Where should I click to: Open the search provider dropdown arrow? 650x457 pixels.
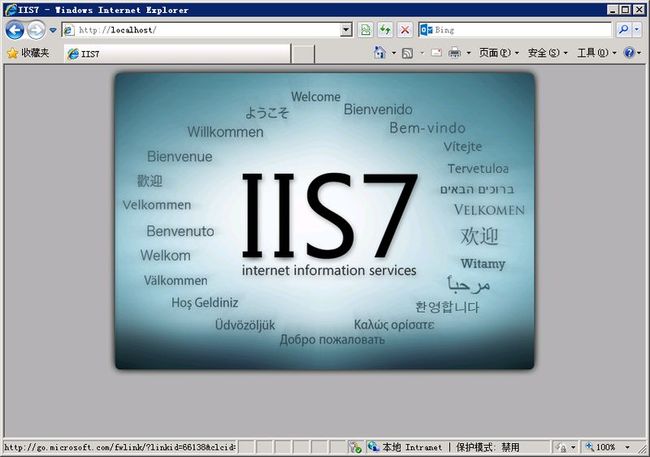pyautogui.click(x=637, y=30)
